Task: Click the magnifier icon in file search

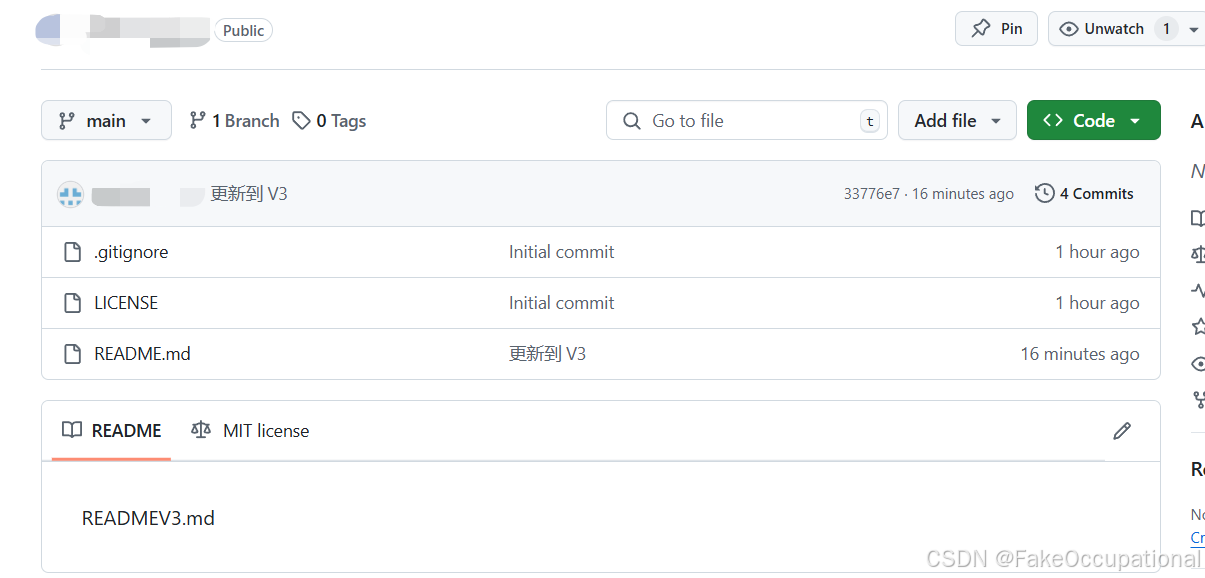Action: click(x=632, y=121)
